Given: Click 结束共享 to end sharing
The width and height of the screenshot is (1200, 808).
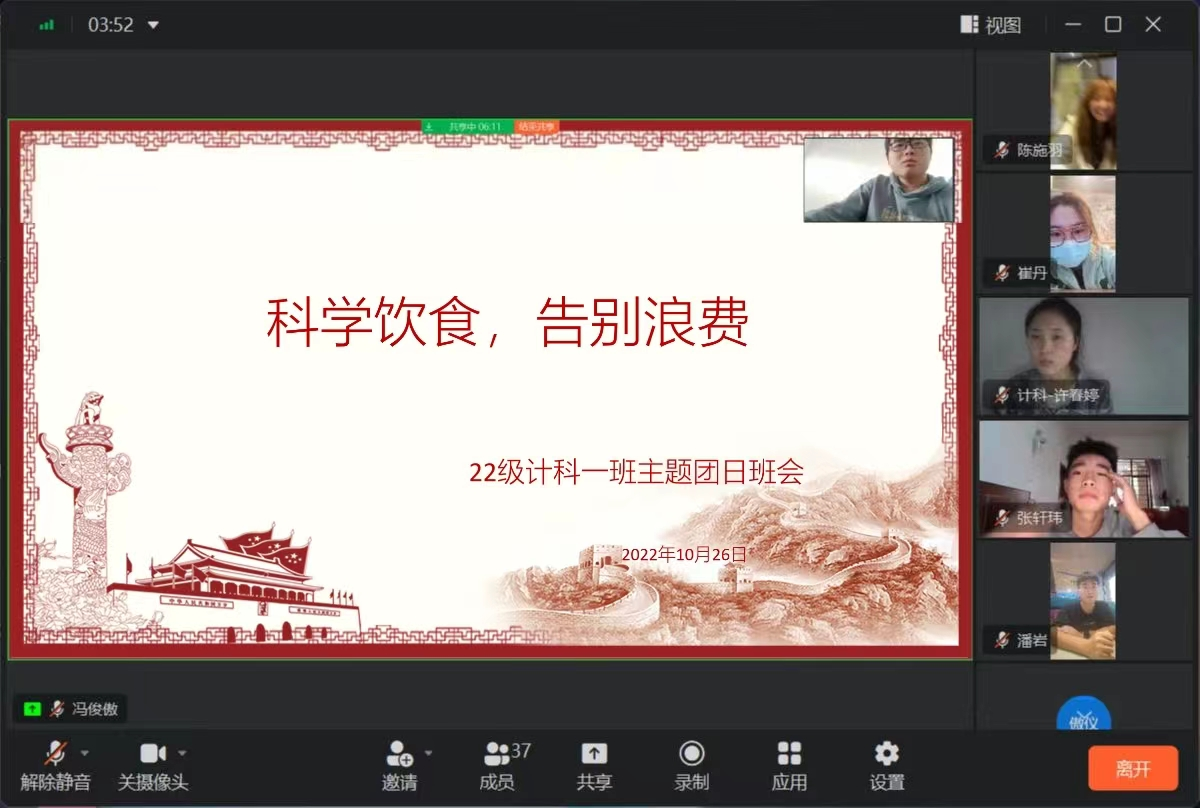Looking at the screenshot, I should tap(537, 127).
